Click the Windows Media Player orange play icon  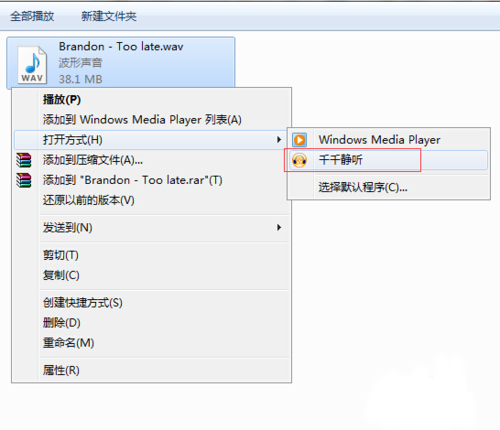[x=300, y=140]
